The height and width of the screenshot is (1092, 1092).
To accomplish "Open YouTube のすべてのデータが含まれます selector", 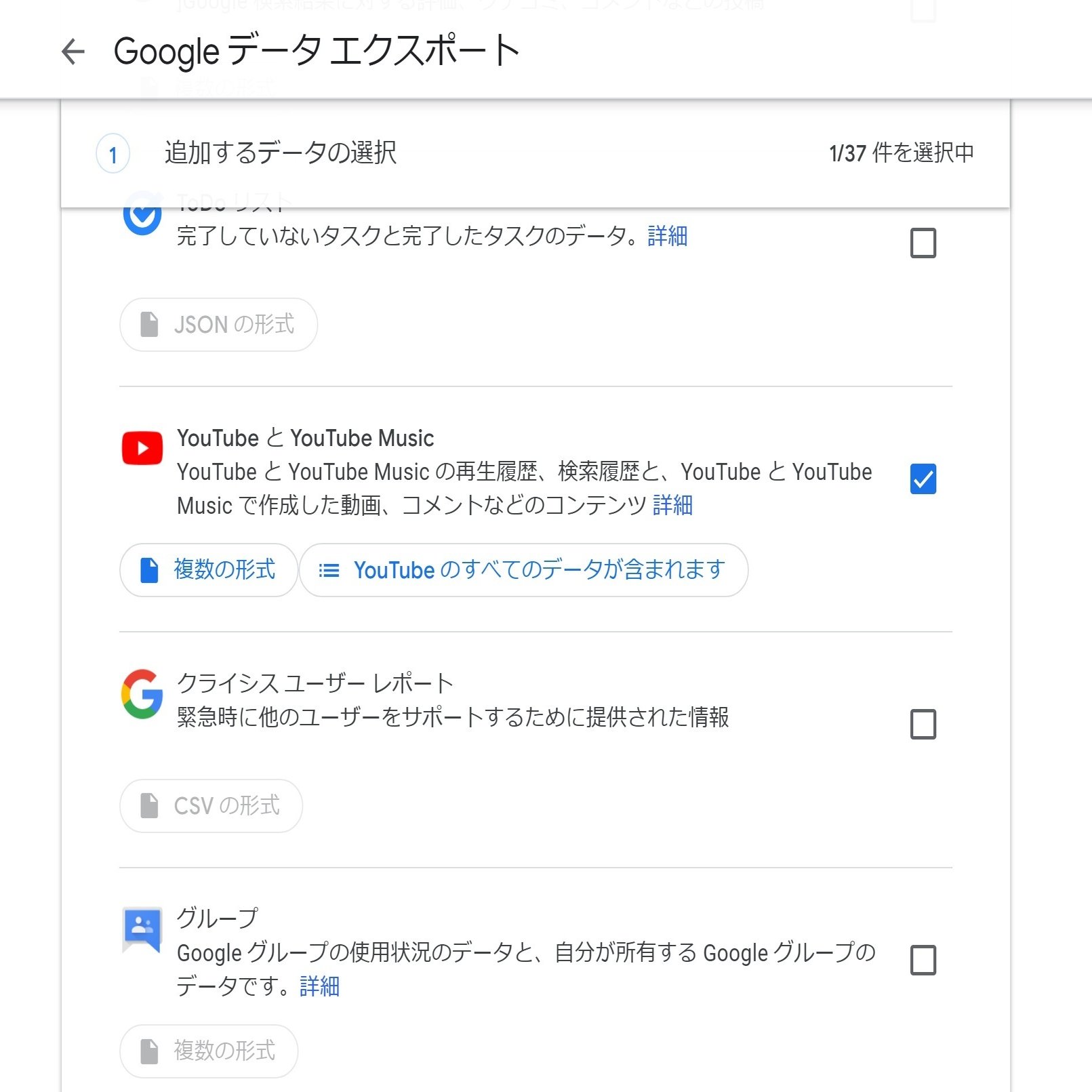I will (x=523, y=570).
